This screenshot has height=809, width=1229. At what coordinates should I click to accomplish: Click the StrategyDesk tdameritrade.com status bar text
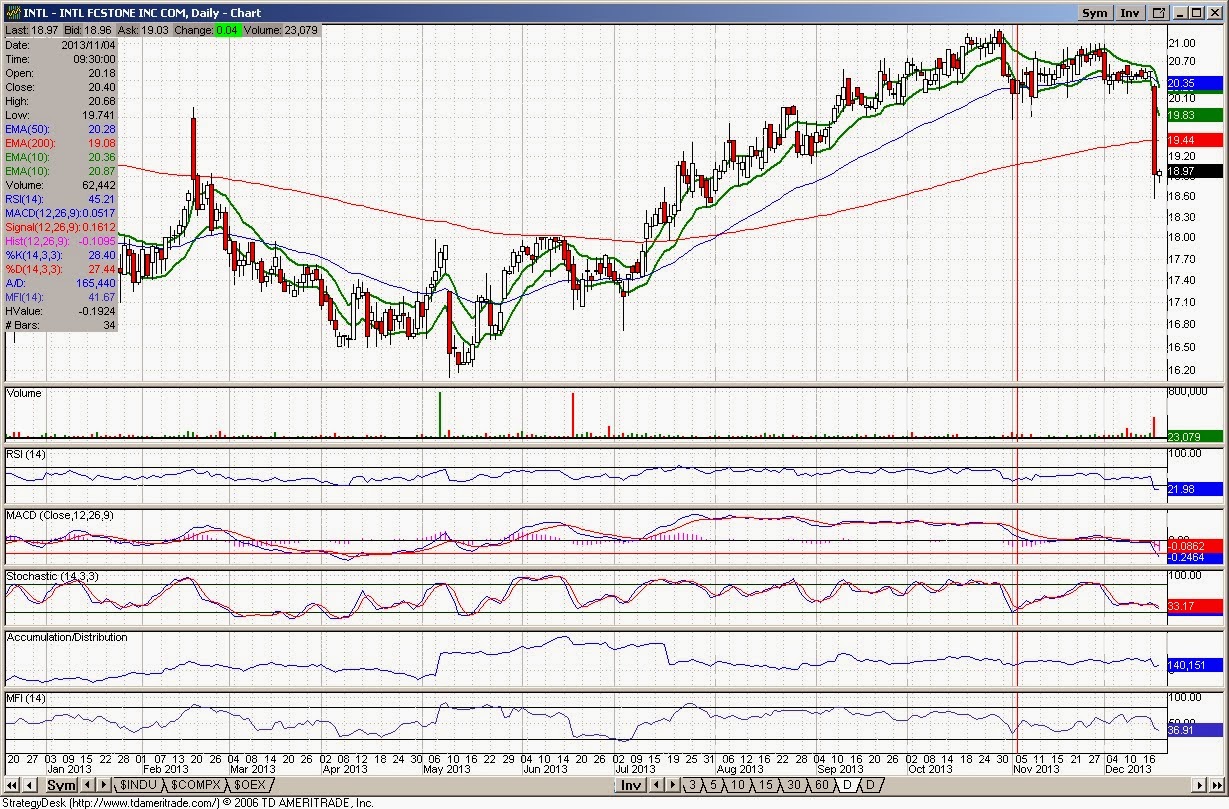[x=189, y=802]
